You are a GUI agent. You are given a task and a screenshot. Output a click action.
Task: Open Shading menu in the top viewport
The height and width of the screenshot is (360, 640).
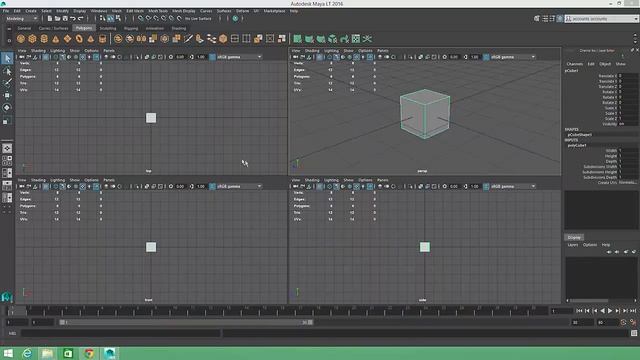pos(38,51)
